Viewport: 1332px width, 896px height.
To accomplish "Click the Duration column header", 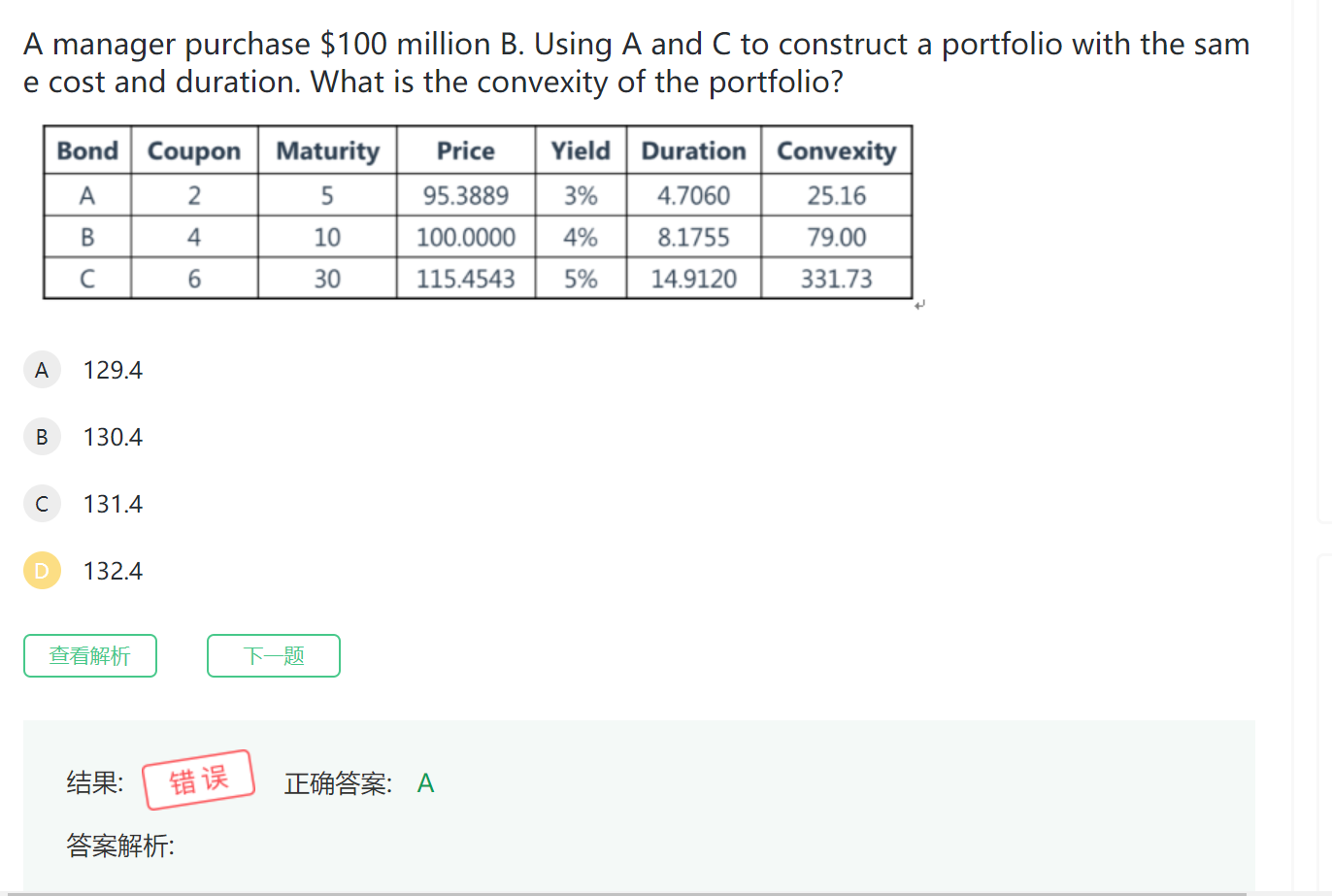I will [x=693, y=151].
